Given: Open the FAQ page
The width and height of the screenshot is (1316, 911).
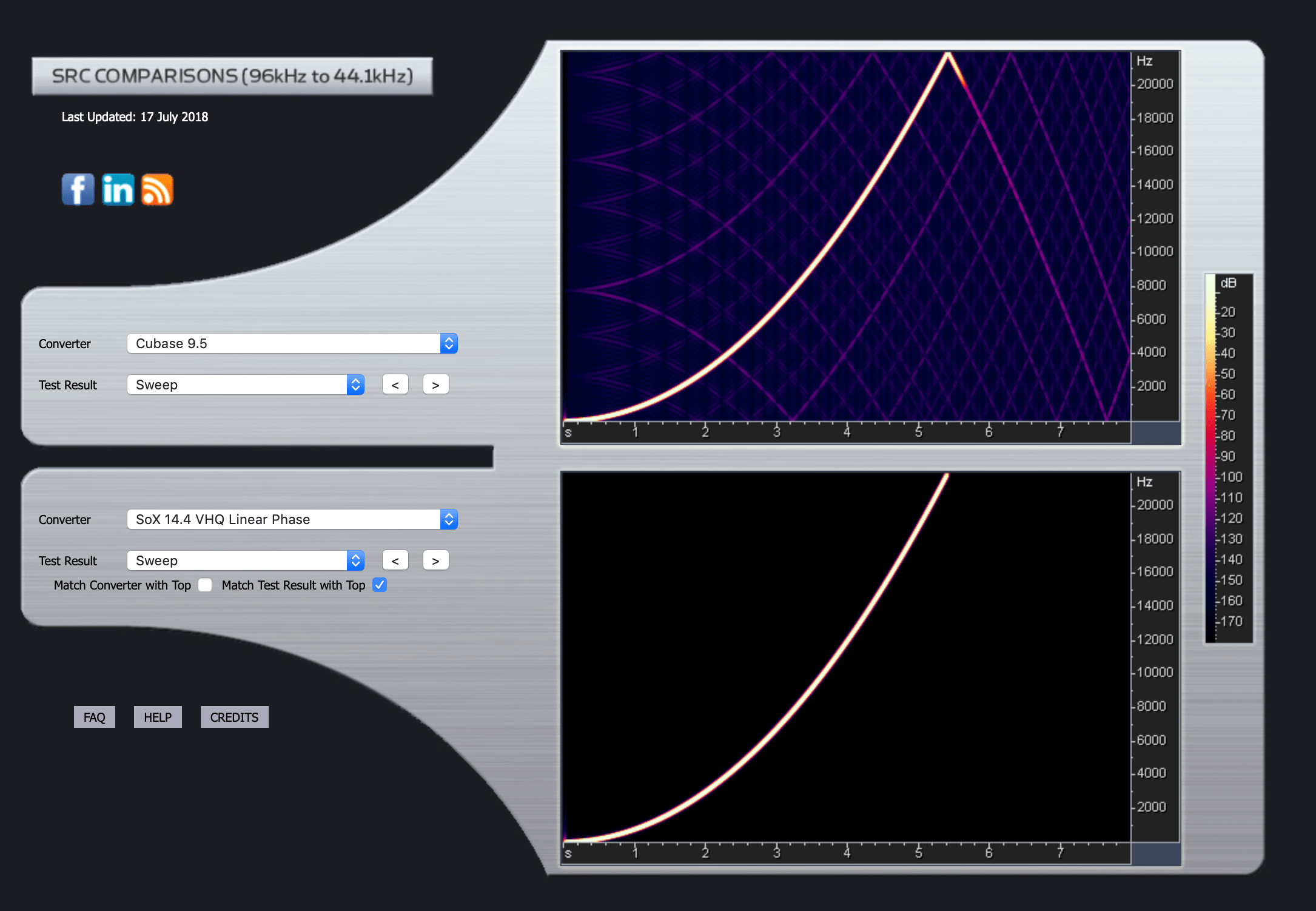Looking at the screenshot, I should coord(95,716).
